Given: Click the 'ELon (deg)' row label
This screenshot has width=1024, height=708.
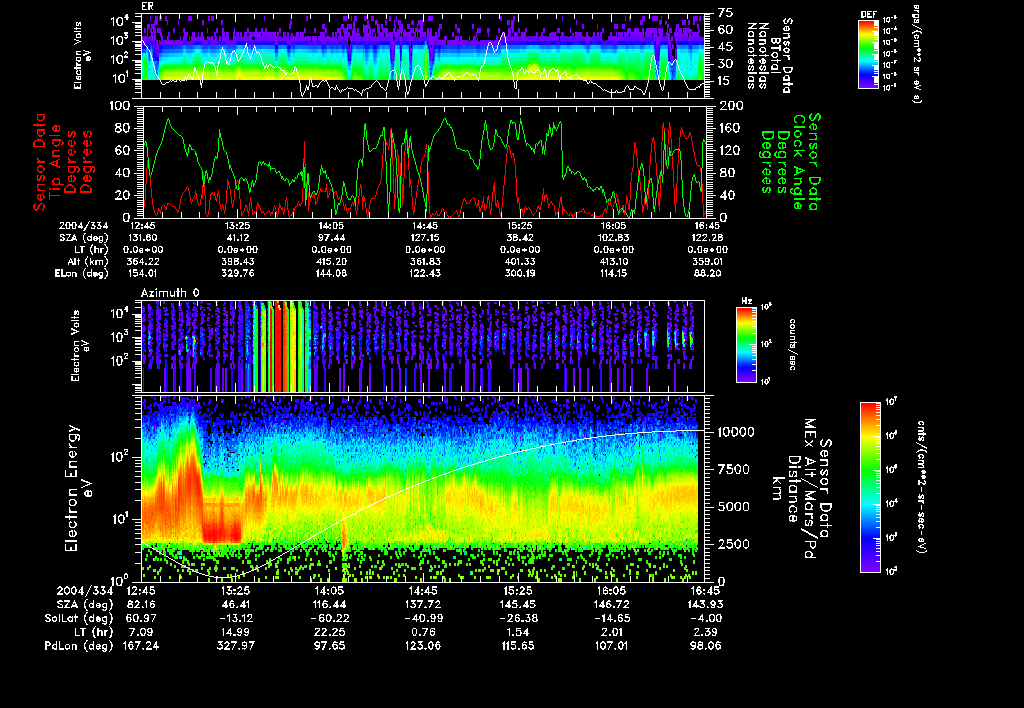Looking at the screenshot, I should [x=82, y=274].
